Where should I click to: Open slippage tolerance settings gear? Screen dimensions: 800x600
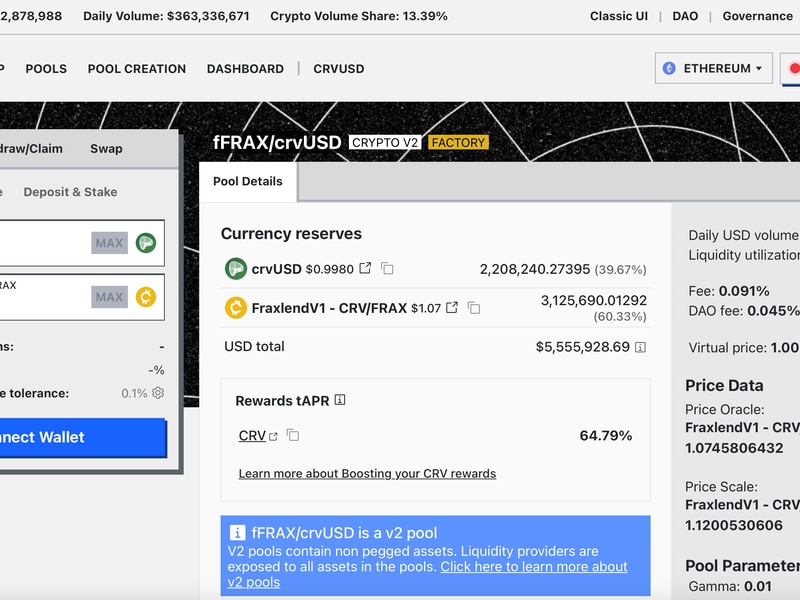[x=158, y=393]
